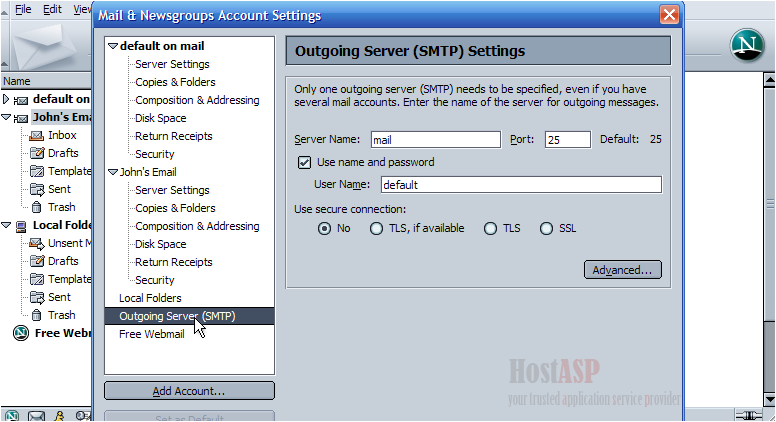The image size is (776, 422).
Task: Click the Server Name input field
Action: coord(436,140)
